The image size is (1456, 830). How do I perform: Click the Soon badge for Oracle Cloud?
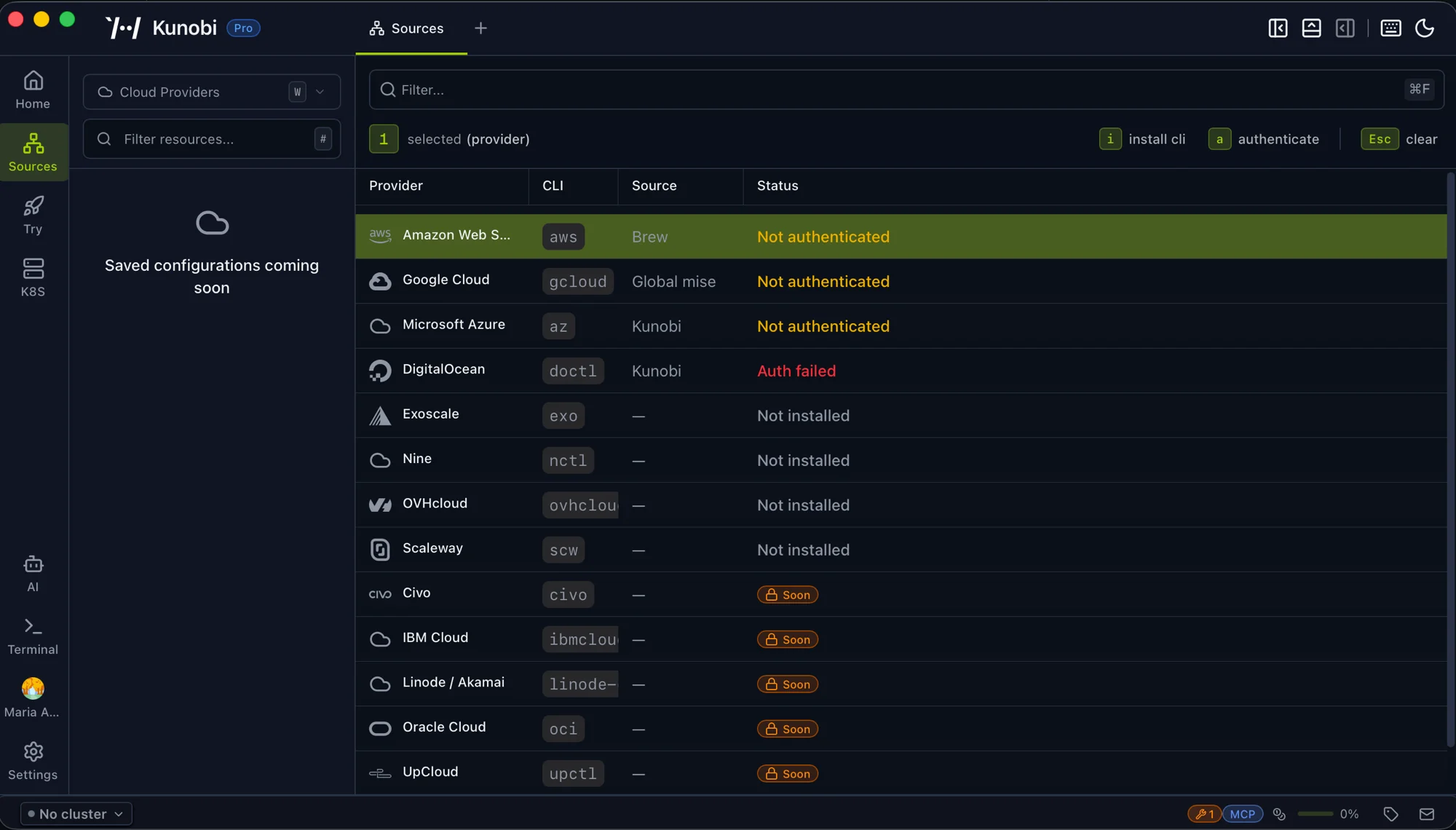click(x=788, y=729)
